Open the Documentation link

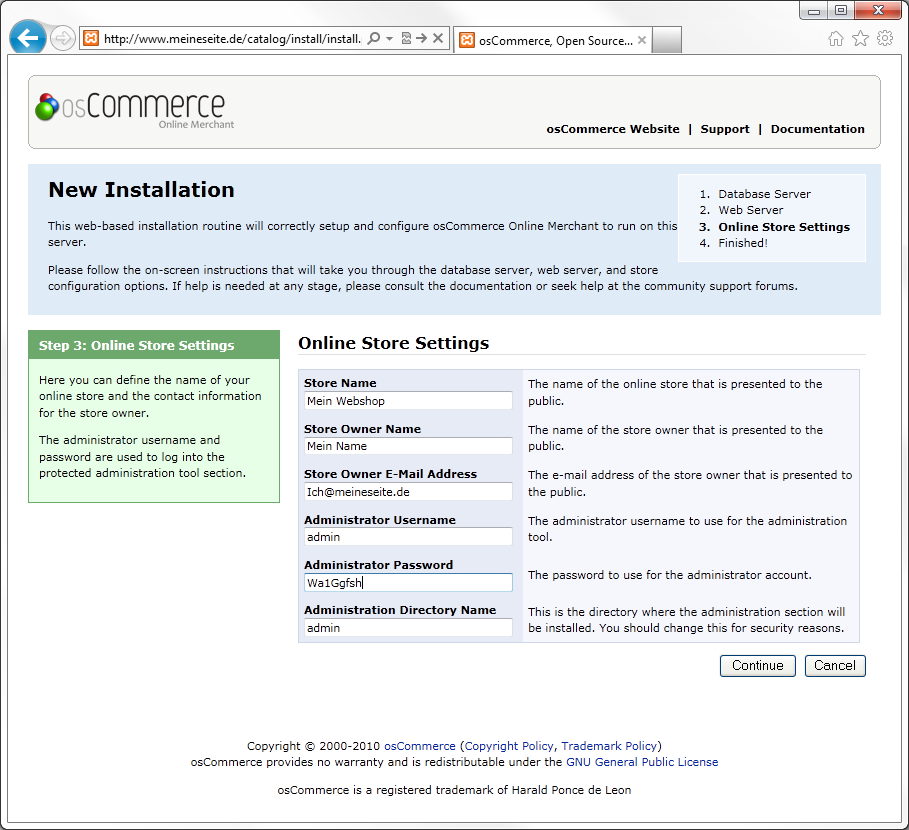pyautogui.click(x=817, y=129)
